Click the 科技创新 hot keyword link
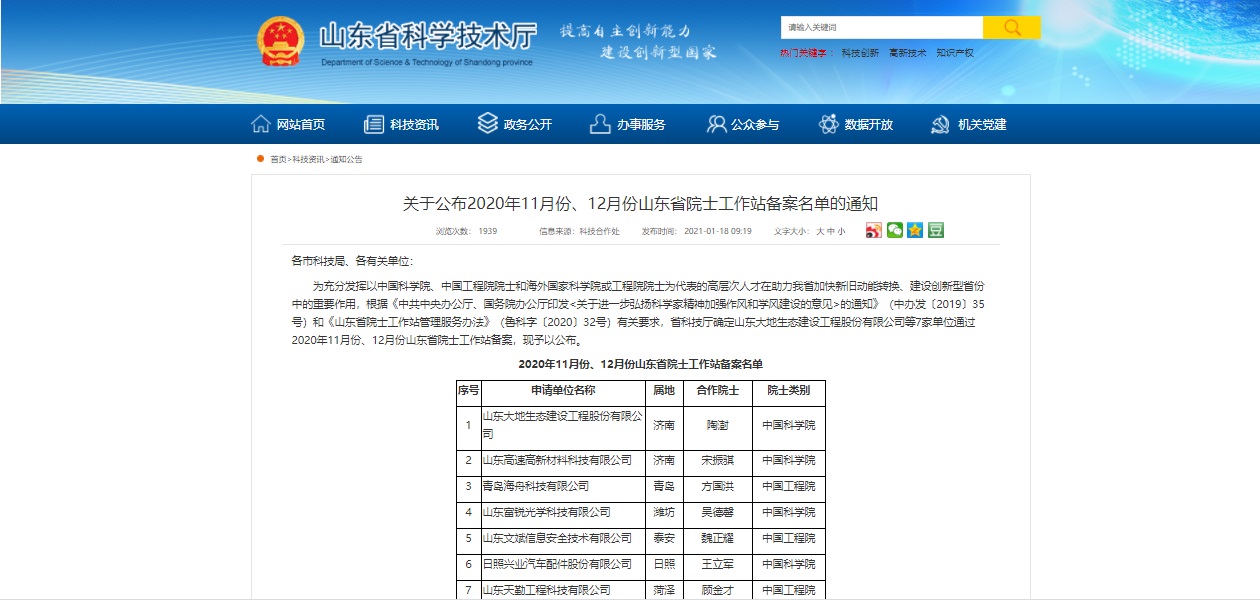 (862, 52)
